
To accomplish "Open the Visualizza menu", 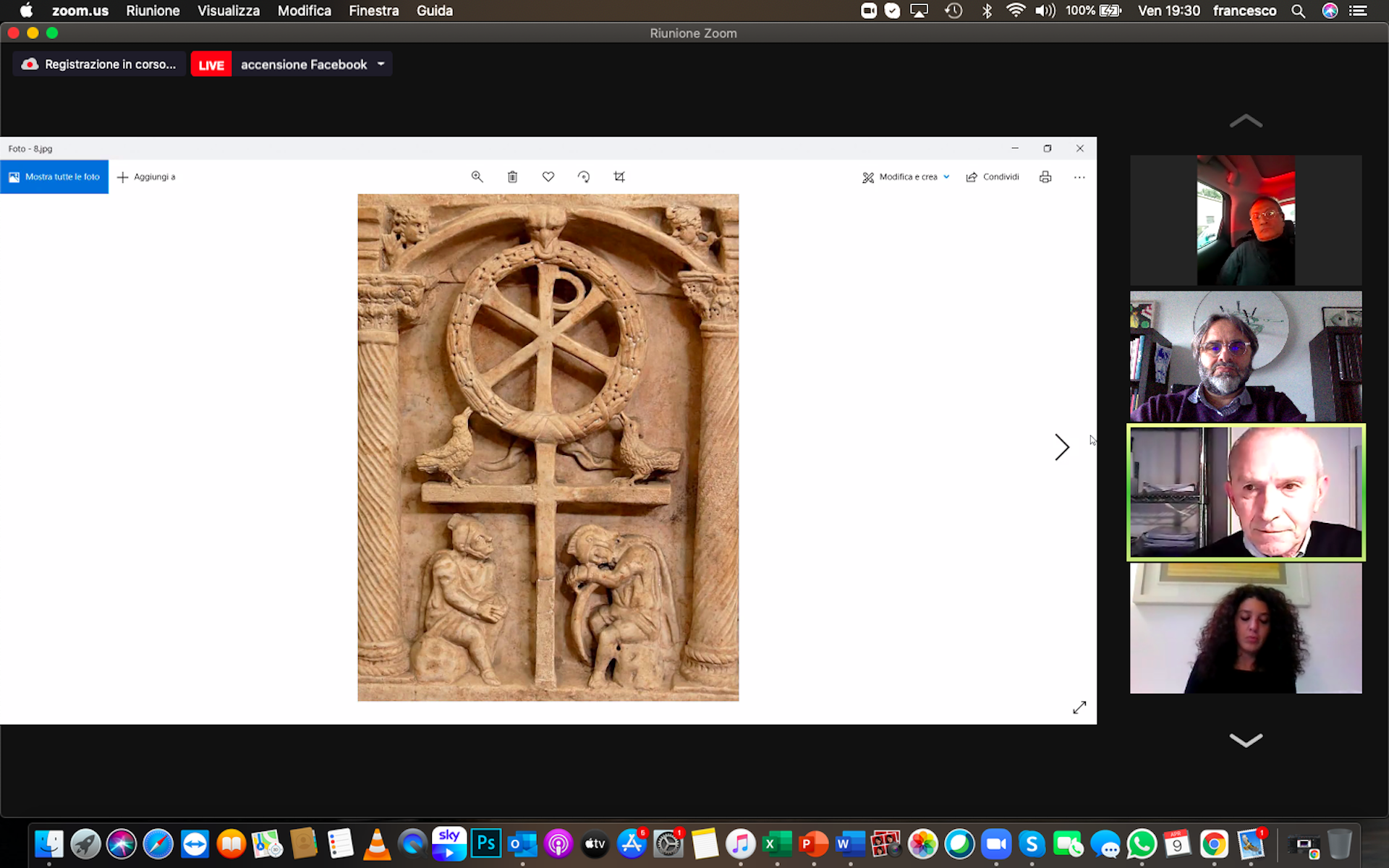I will [229, 11].
